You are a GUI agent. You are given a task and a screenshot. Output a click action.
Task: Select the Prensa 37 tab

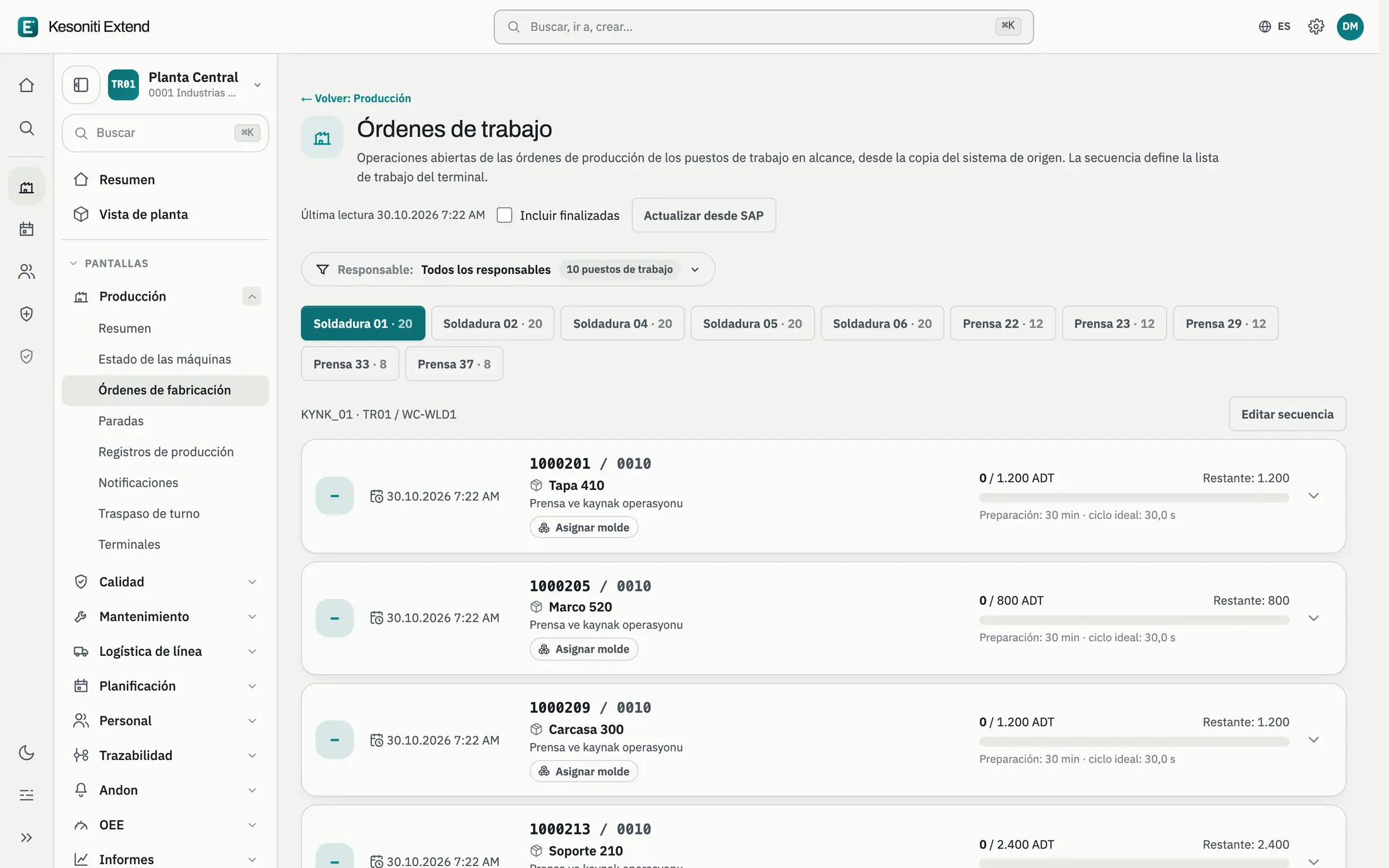[x=454, y=364]
